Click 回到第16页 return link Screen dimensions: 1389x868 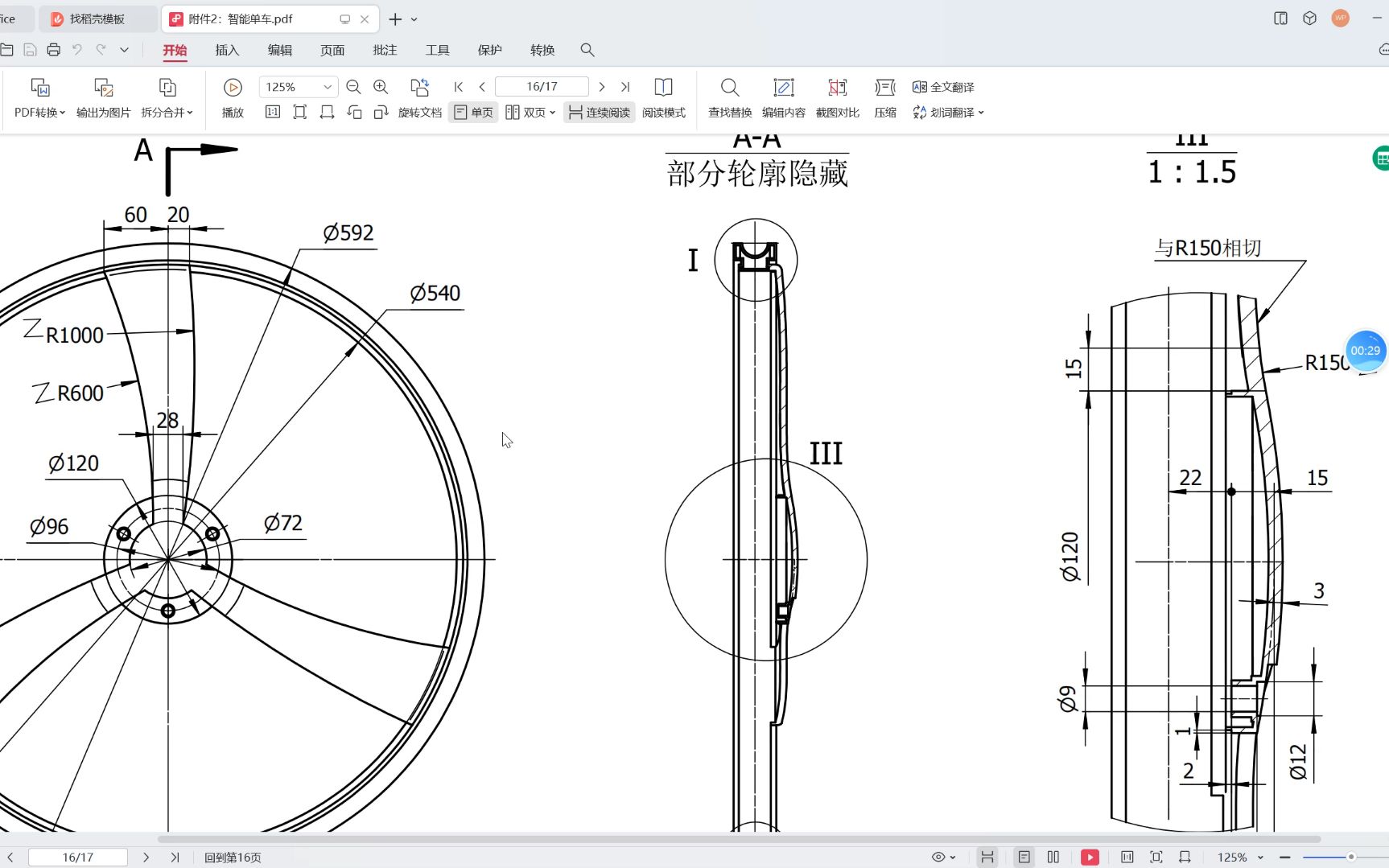point(233,858)
